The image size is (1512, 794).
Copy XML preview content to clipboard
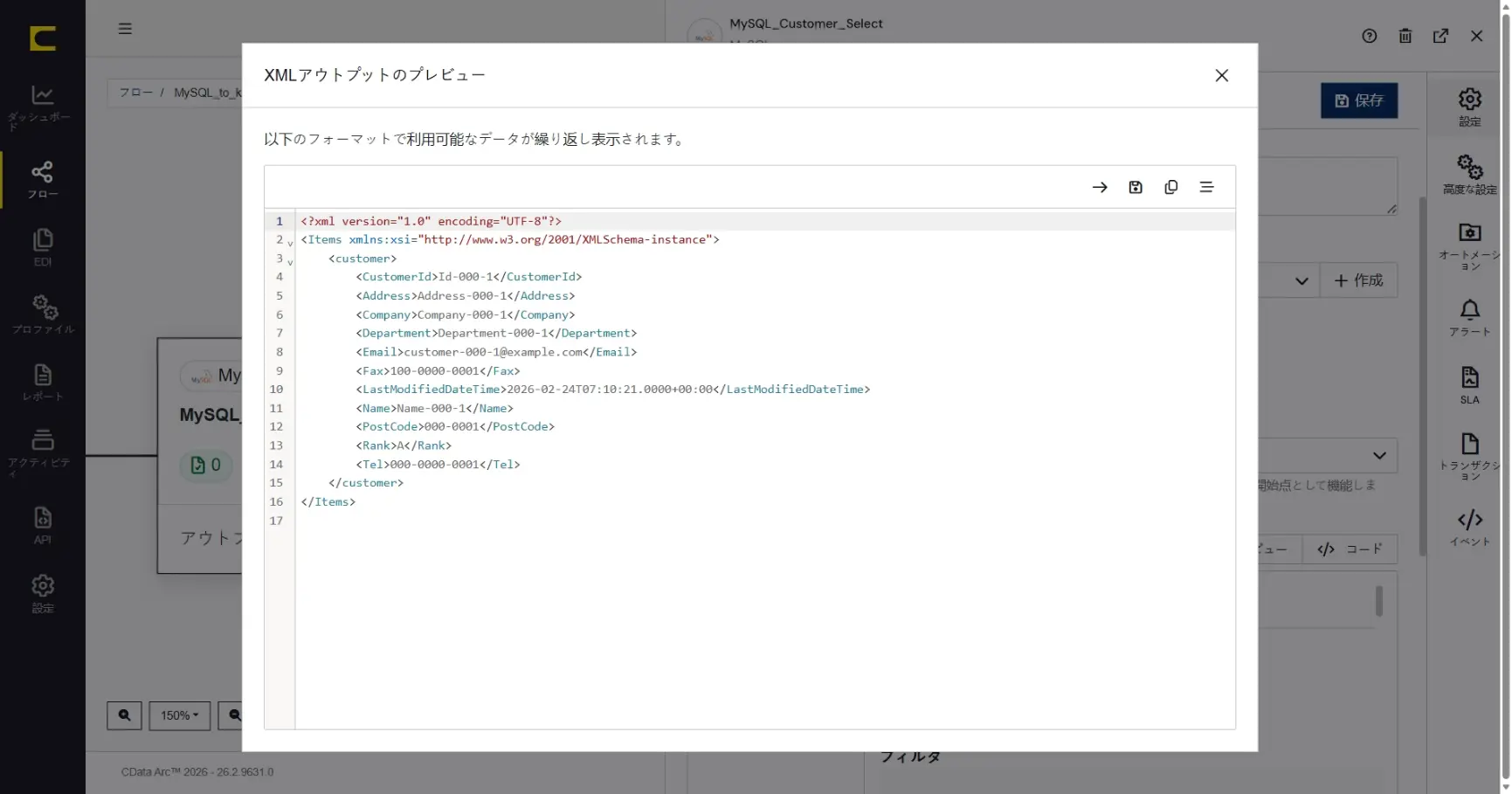coord(1171,187)
